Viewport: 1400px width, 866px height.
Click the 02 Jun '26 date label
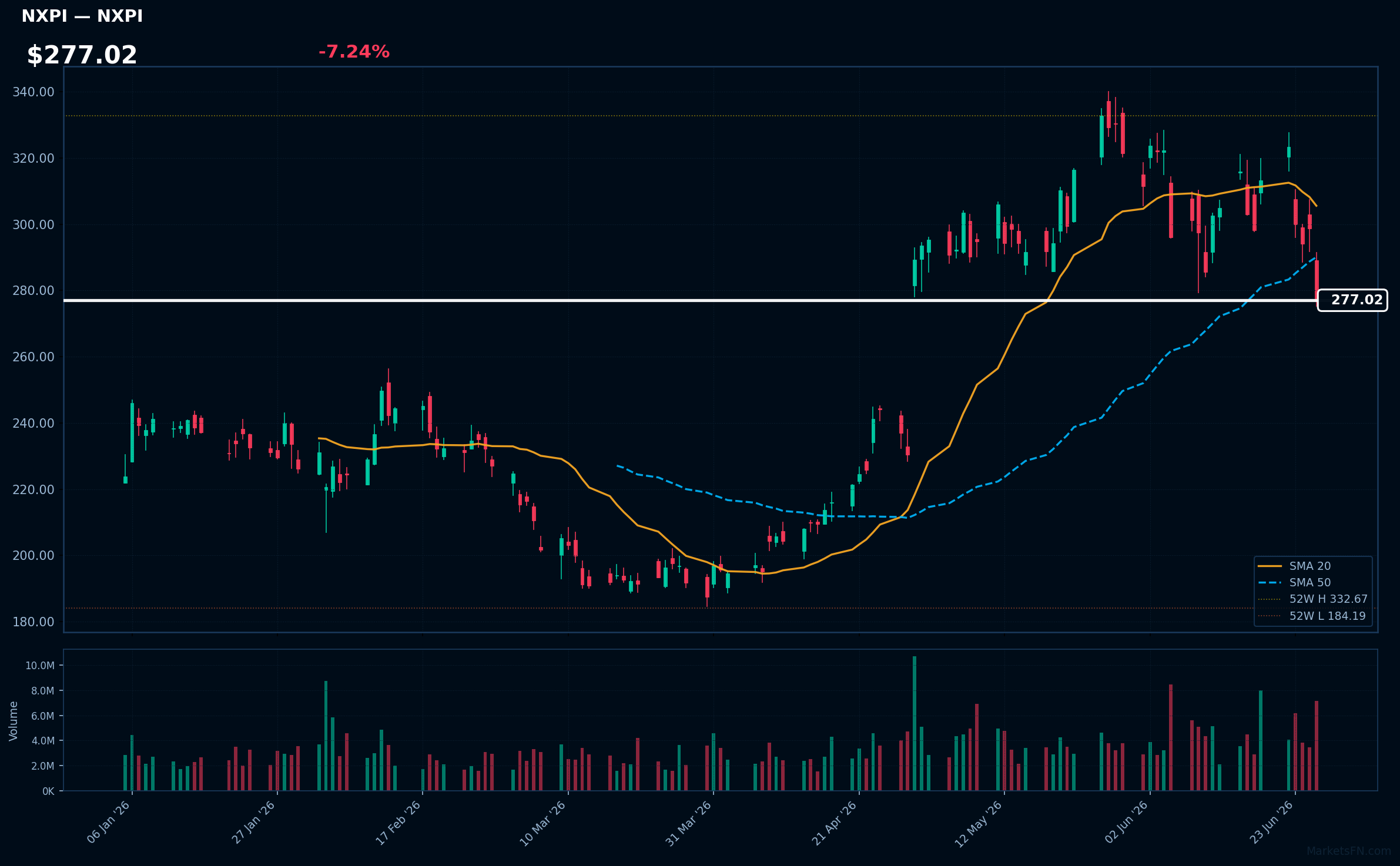pos(1127,822)
